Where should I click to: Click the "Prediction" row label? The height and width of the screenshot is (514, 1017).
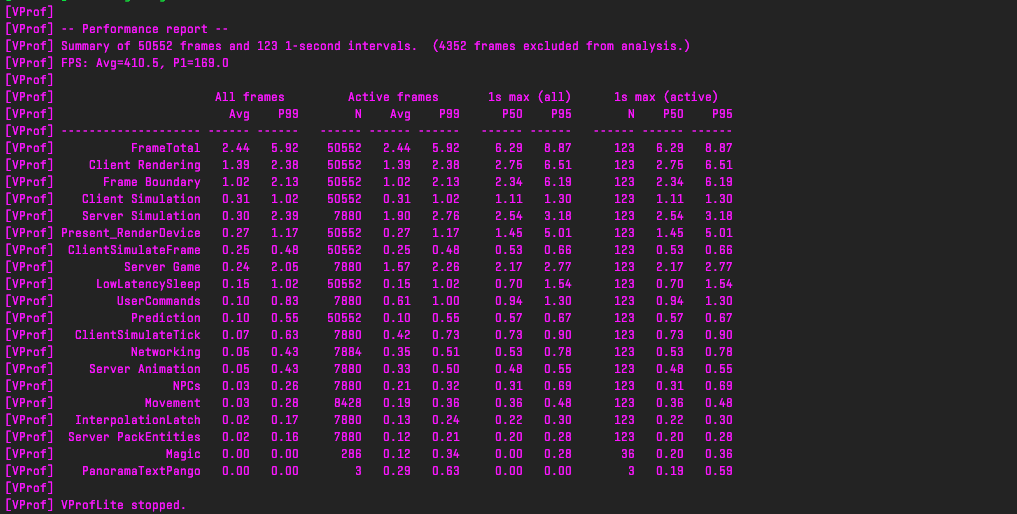pos(165,317)
